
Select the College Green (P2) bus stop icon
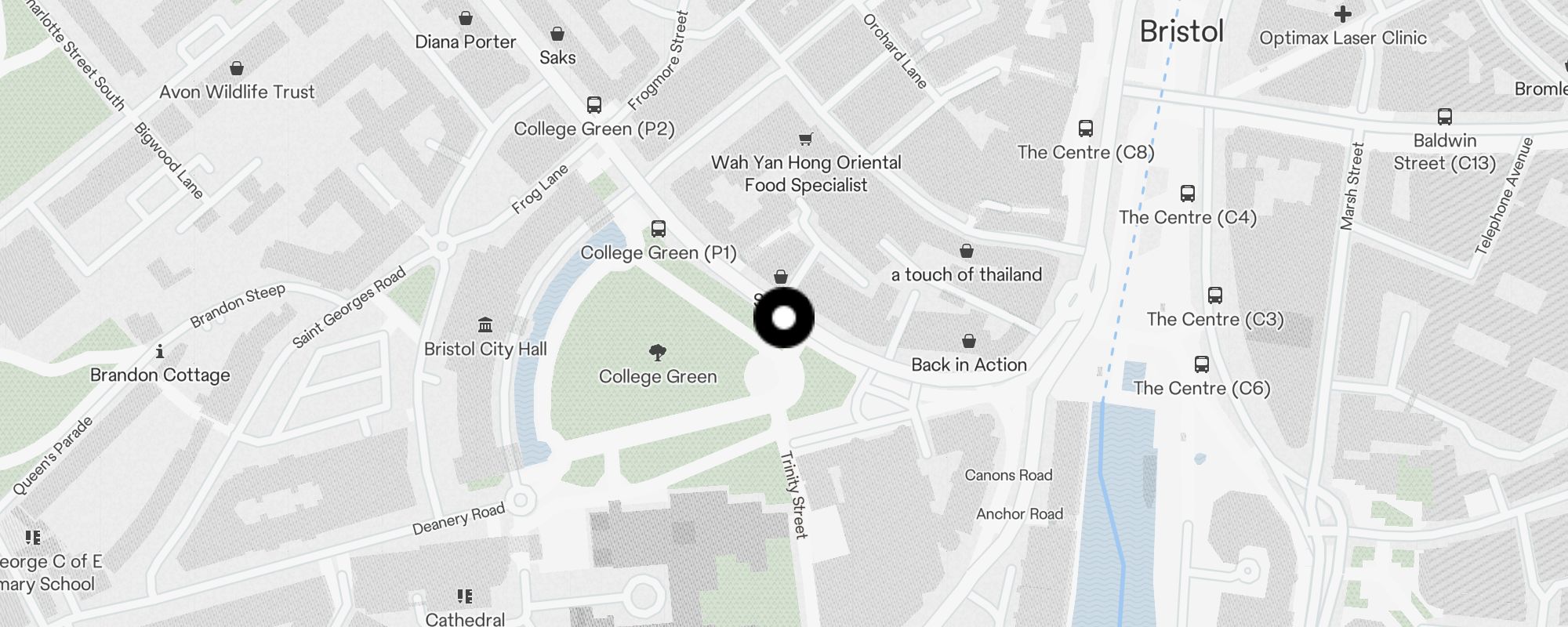(x=594, y=105)
